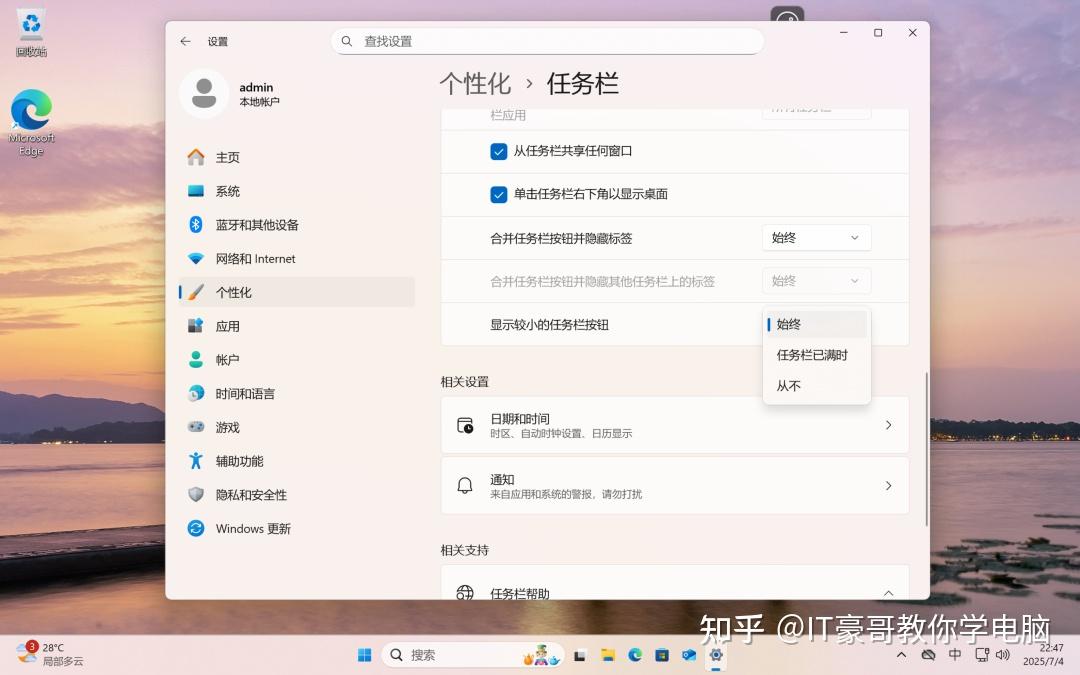The image size is (1080, 675).
Task: Click the 通知 bell icon
Action: pos(465,486)
